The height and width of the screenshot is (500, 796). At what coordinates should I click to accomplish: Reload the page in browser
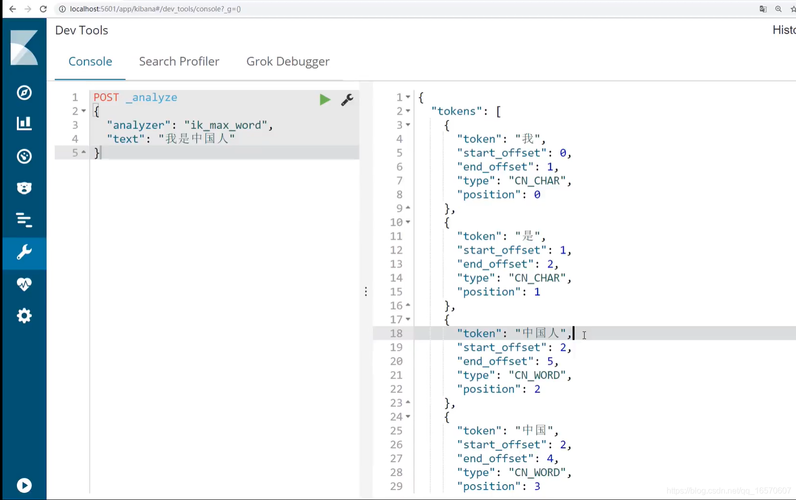[x=43, y=9]
